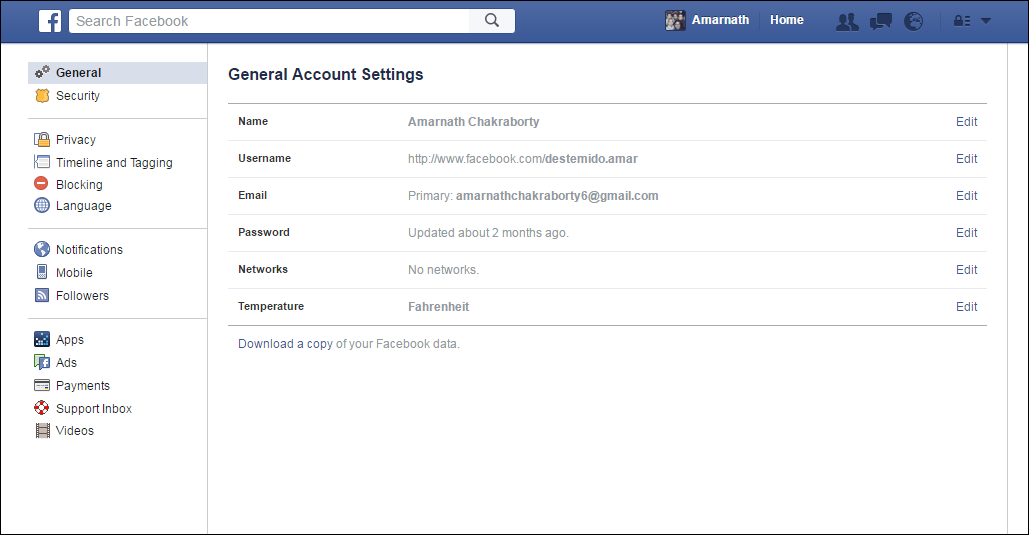Open Payments settings label
The height and width of the screenshot is (535, 1029).
(83, 385)
